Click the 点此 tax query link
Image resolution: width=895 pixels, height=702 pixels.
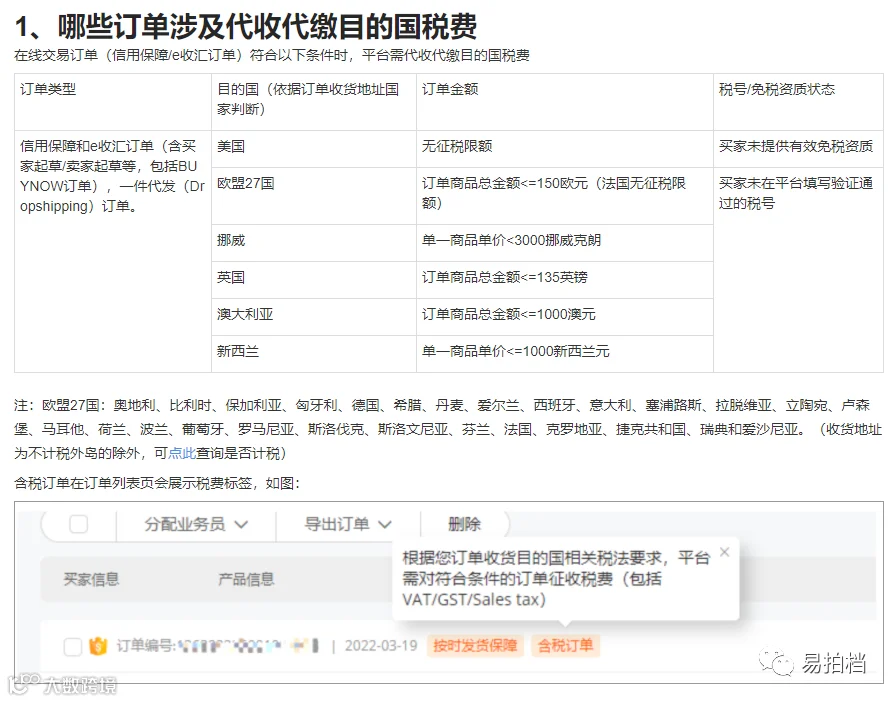[x=182, y=453]
